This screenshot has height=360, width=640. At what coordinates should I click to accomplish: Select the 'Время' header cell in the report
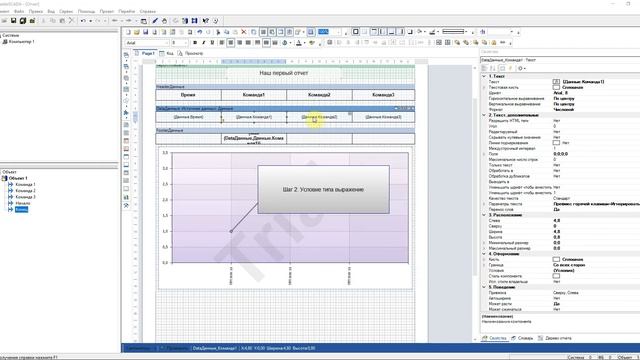point(188,95)
